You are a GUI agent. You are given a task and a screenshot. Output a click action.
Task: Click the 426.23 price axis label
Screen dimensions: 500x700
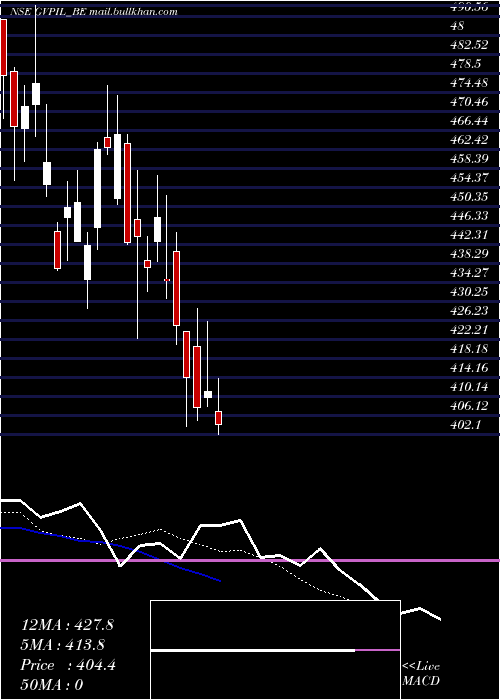[471, 310]
